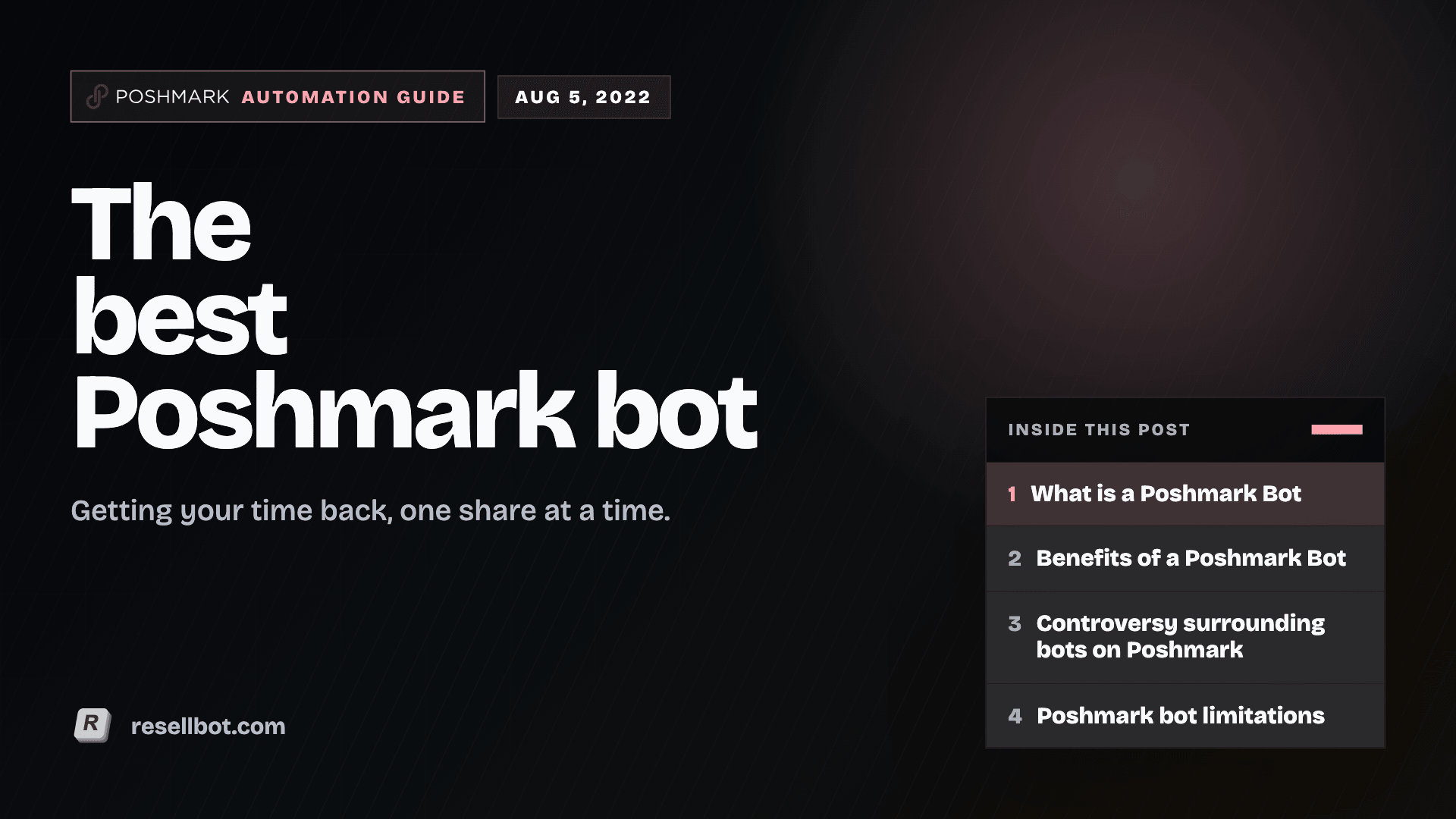Viewport: 1456px width, 819px height.
Task: Open Controversy surrounding bots on Poshmark section
Action: (x=1185, y=638)
